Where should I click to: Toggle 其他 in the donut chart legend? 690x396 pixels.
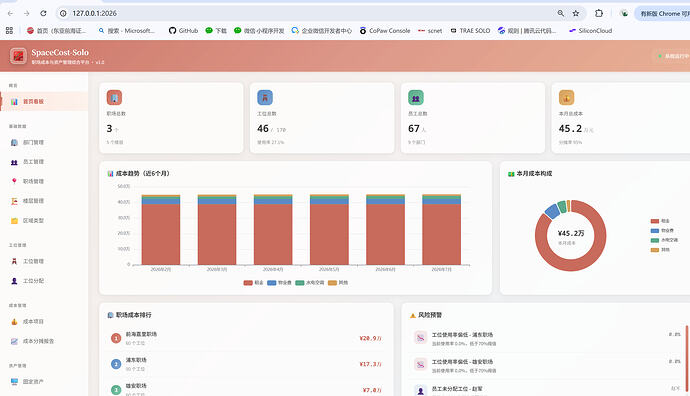point(660,250)
